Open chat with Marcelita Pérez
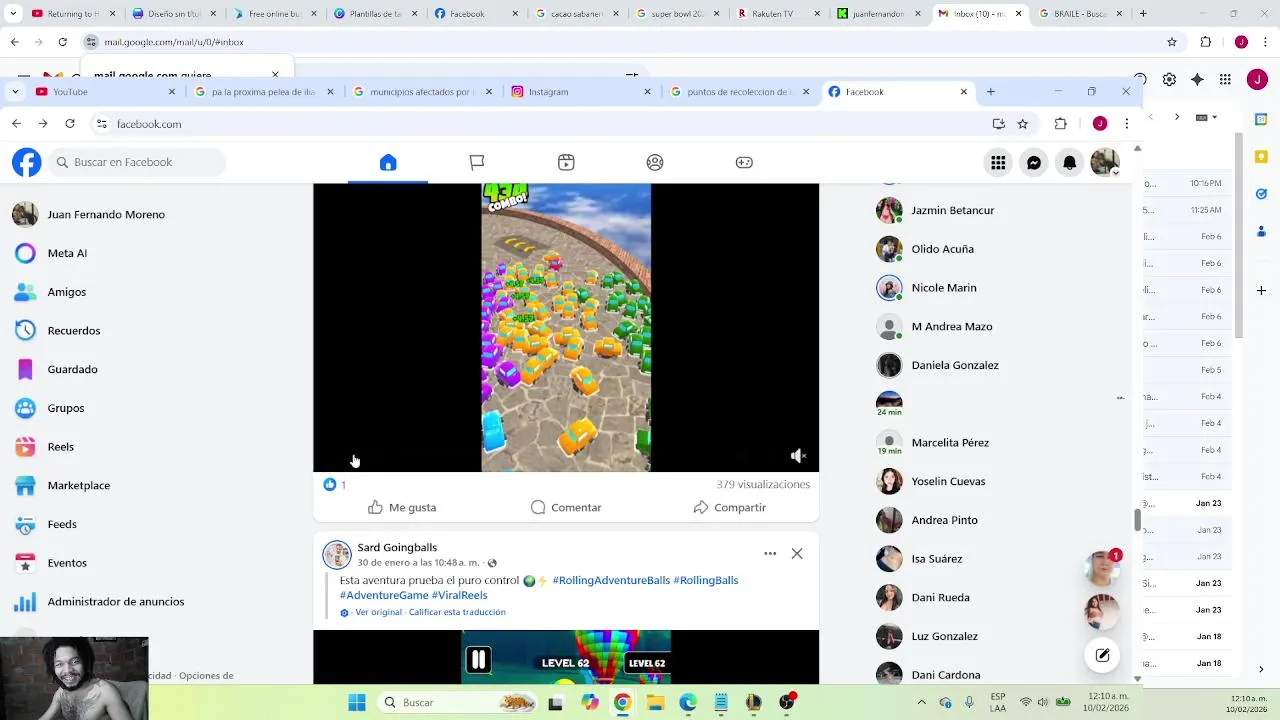This screenshot has height=720, width=1280. 950,443
